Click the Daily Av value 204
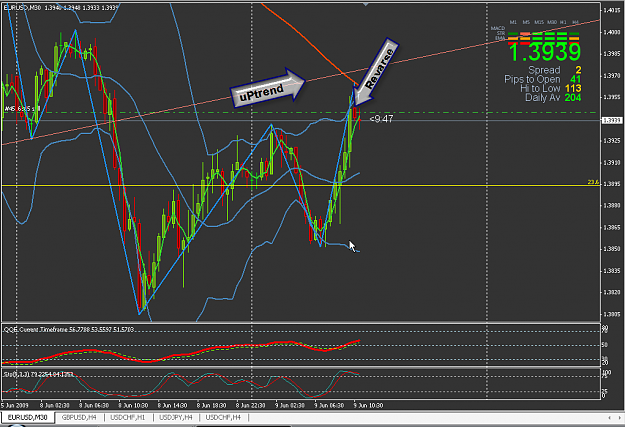 [573, 98]
